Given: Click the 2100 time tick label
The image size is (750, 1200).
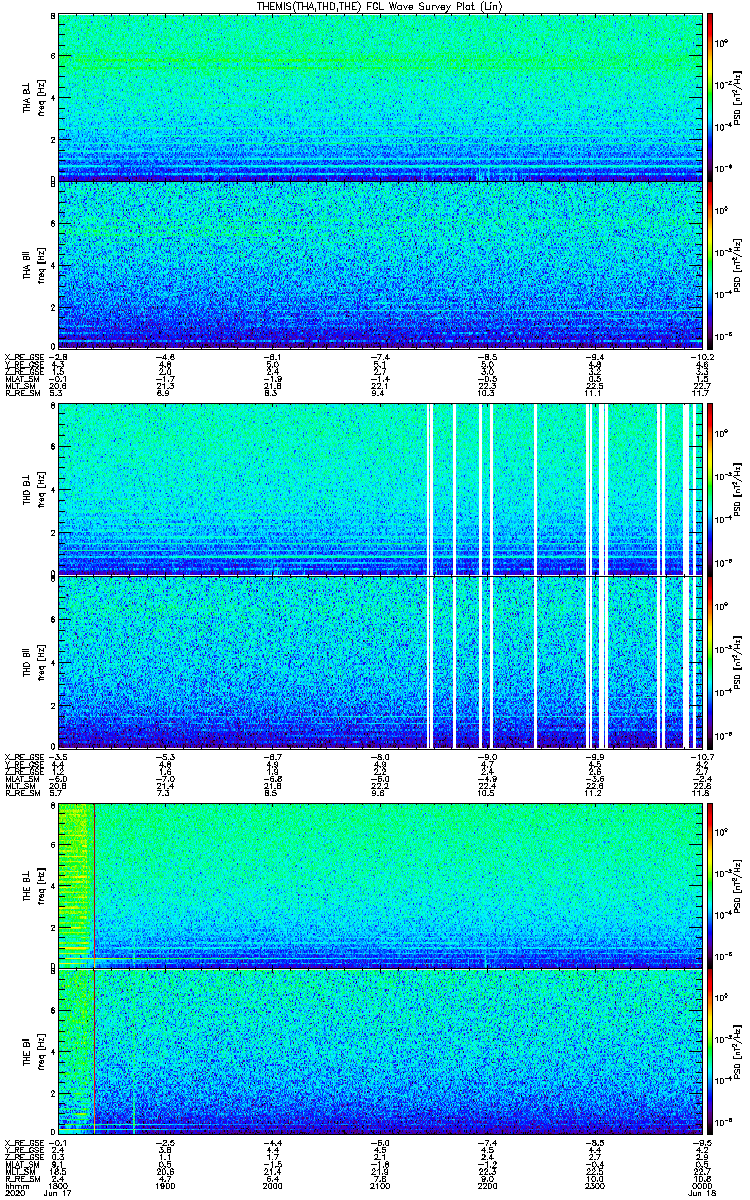Looking at the screenshot, I should coord(381,1187).
